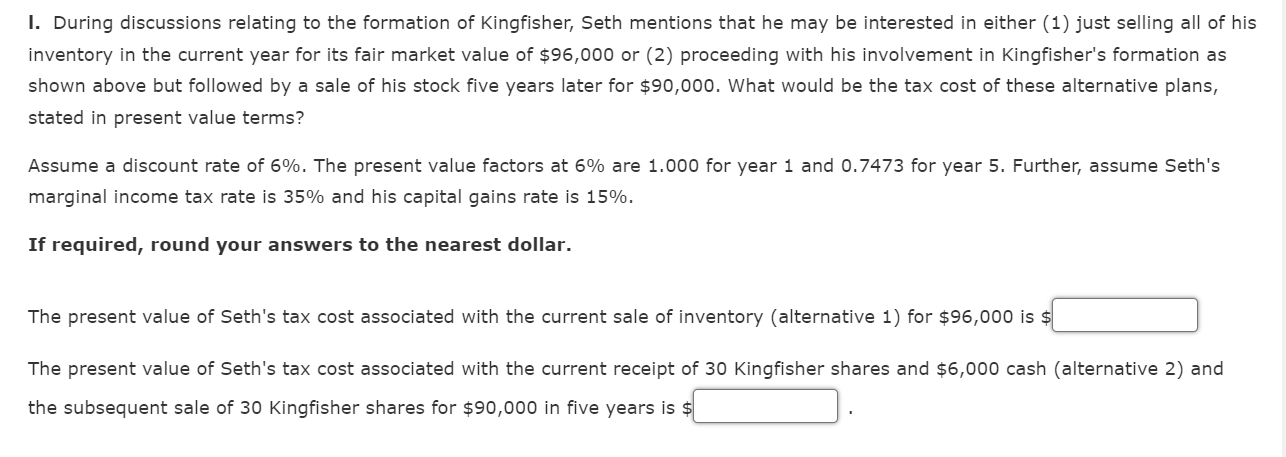This screenshot has height=457, width=1286.
Task: Click the dollar sign before alternative 2 field
Action: pyautogui.click(x=687, y=408)
